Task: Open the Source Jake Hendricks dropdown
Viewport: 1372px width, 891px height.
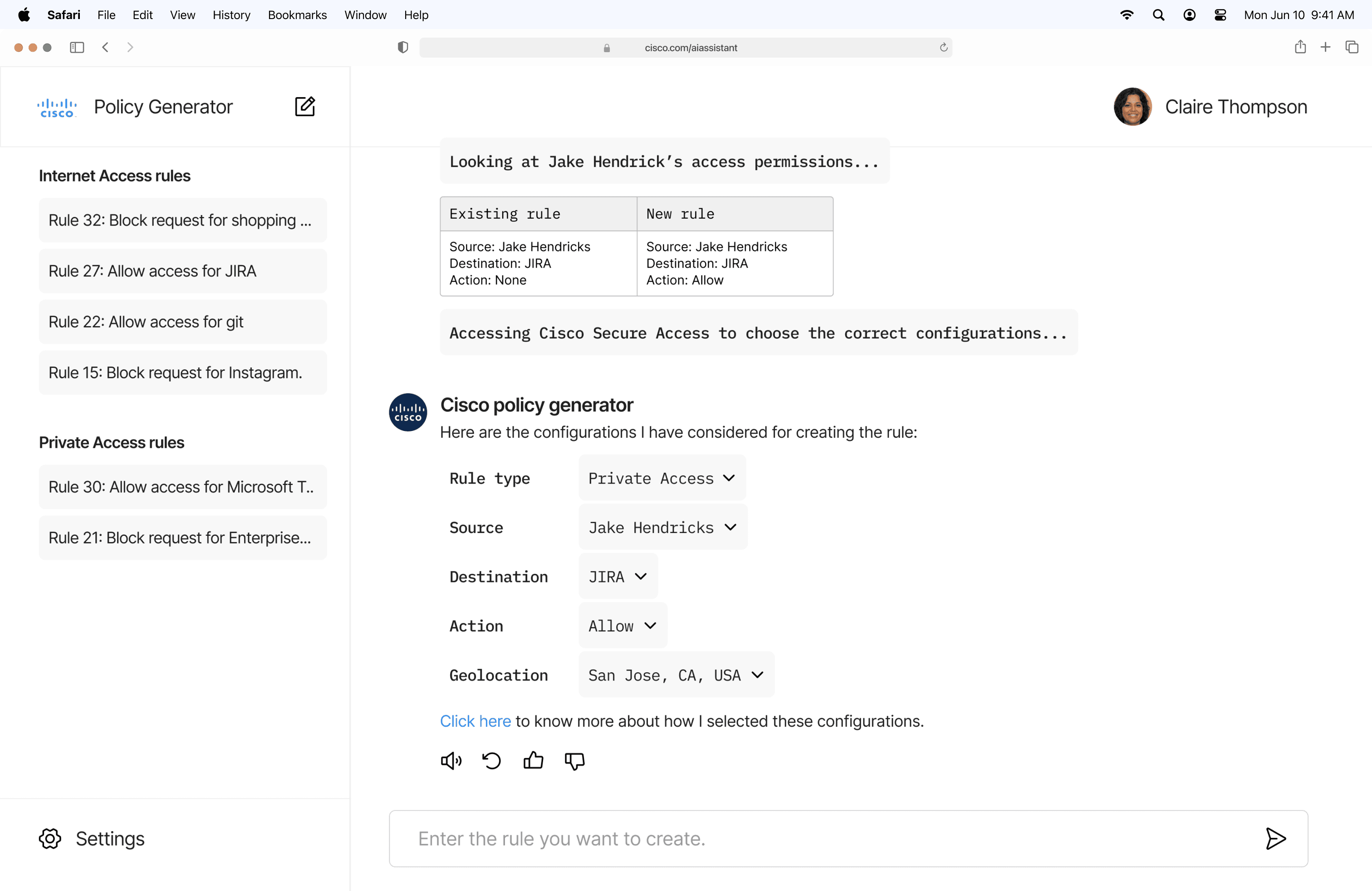Action: pos(663,527)
